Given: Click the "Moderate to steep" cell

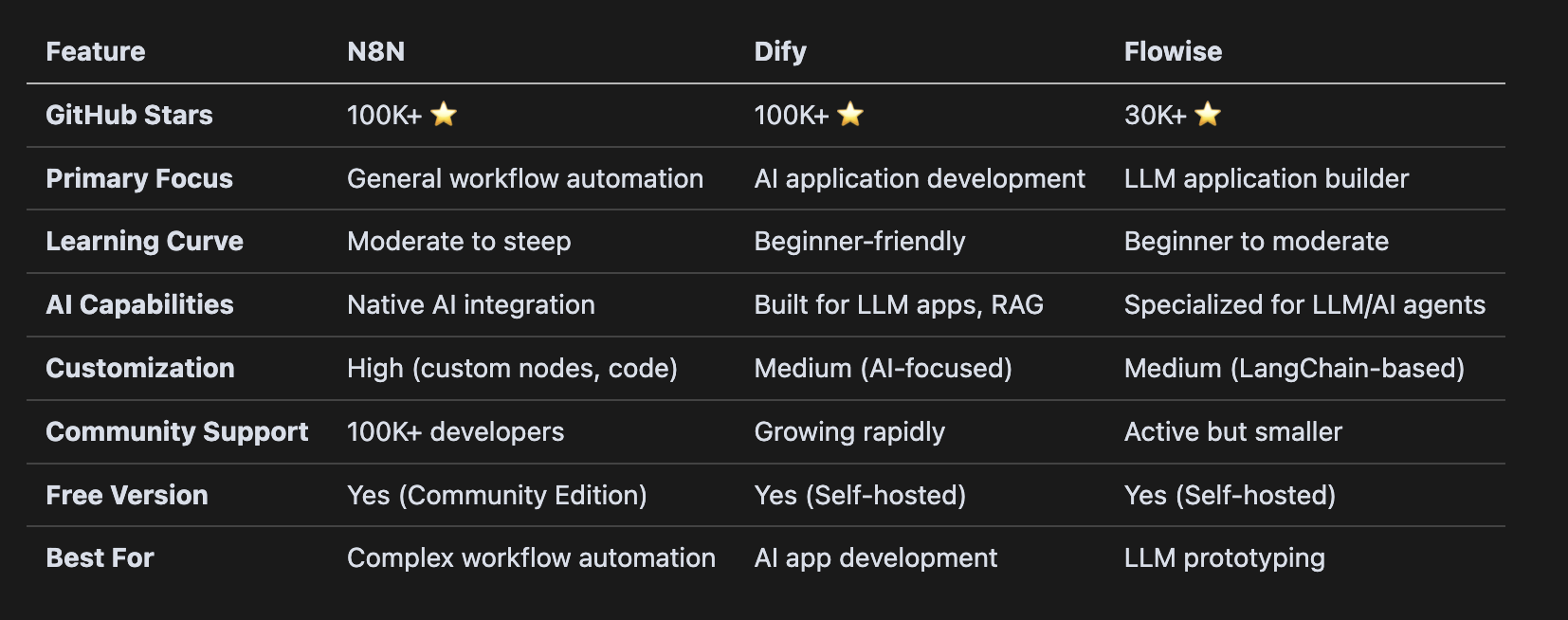Looking at the screenshot, I should pos(459,241).
